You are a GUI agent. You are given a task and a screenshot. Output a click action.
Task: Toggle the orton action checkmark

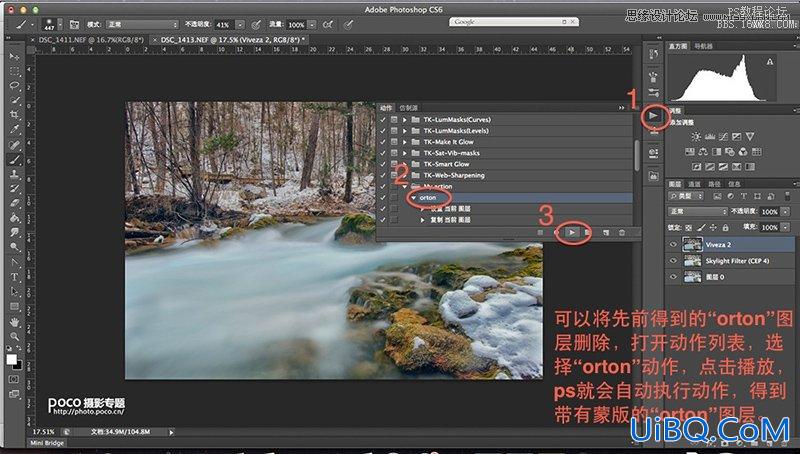[x=383, y=197]
